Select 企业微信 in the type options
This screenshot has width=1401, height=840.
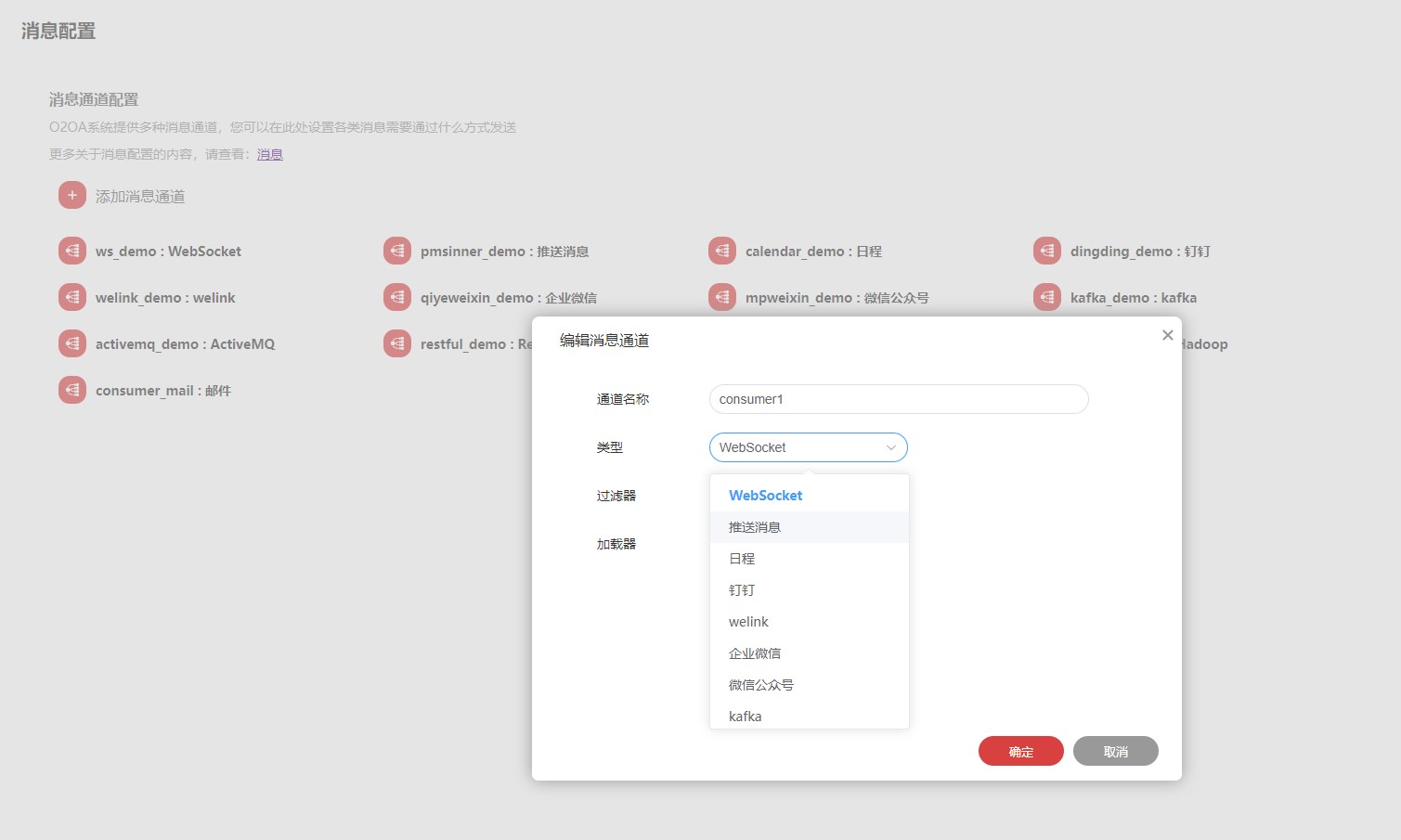pos(755,653)
